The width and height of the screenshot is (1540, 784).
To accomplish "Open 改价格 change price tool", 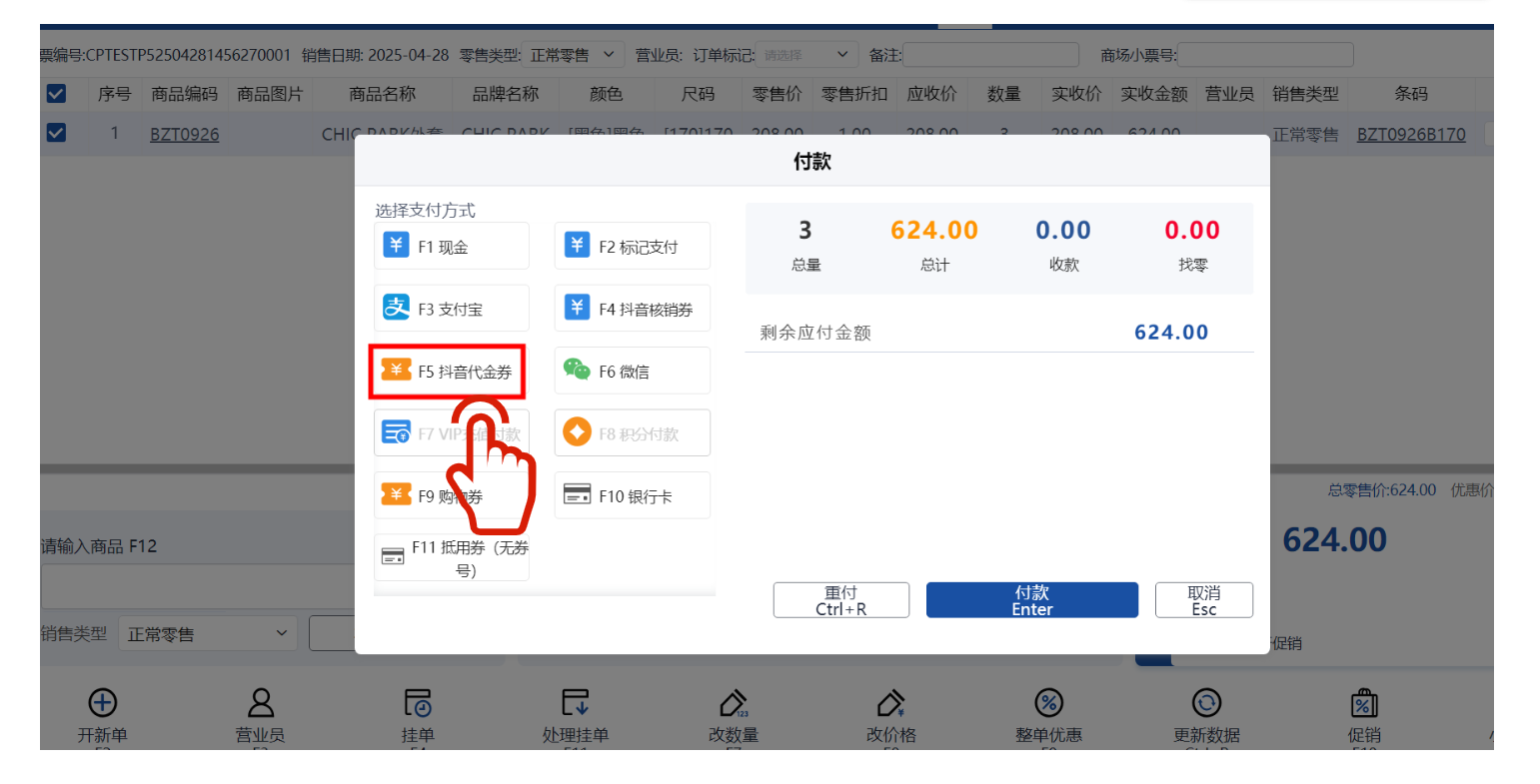I will (x=890, y=703).
